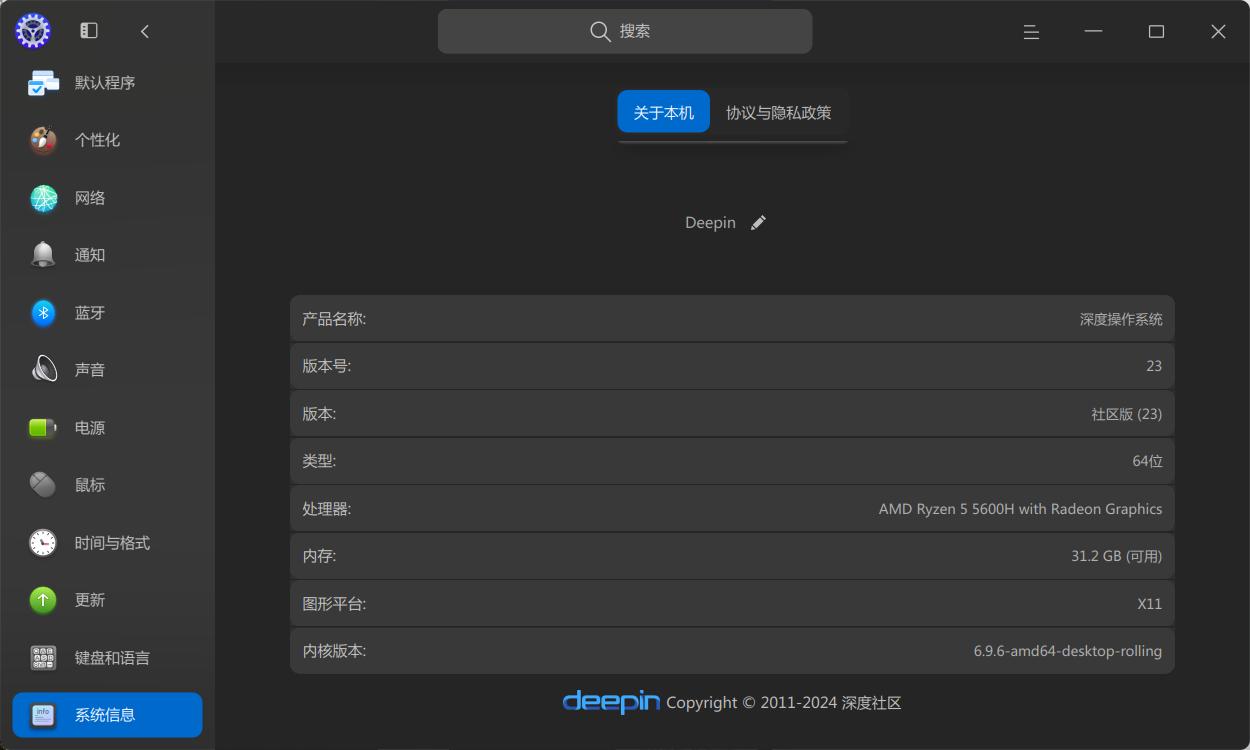
Task: Click the Deepin computer name text
Action: [710, 223]
